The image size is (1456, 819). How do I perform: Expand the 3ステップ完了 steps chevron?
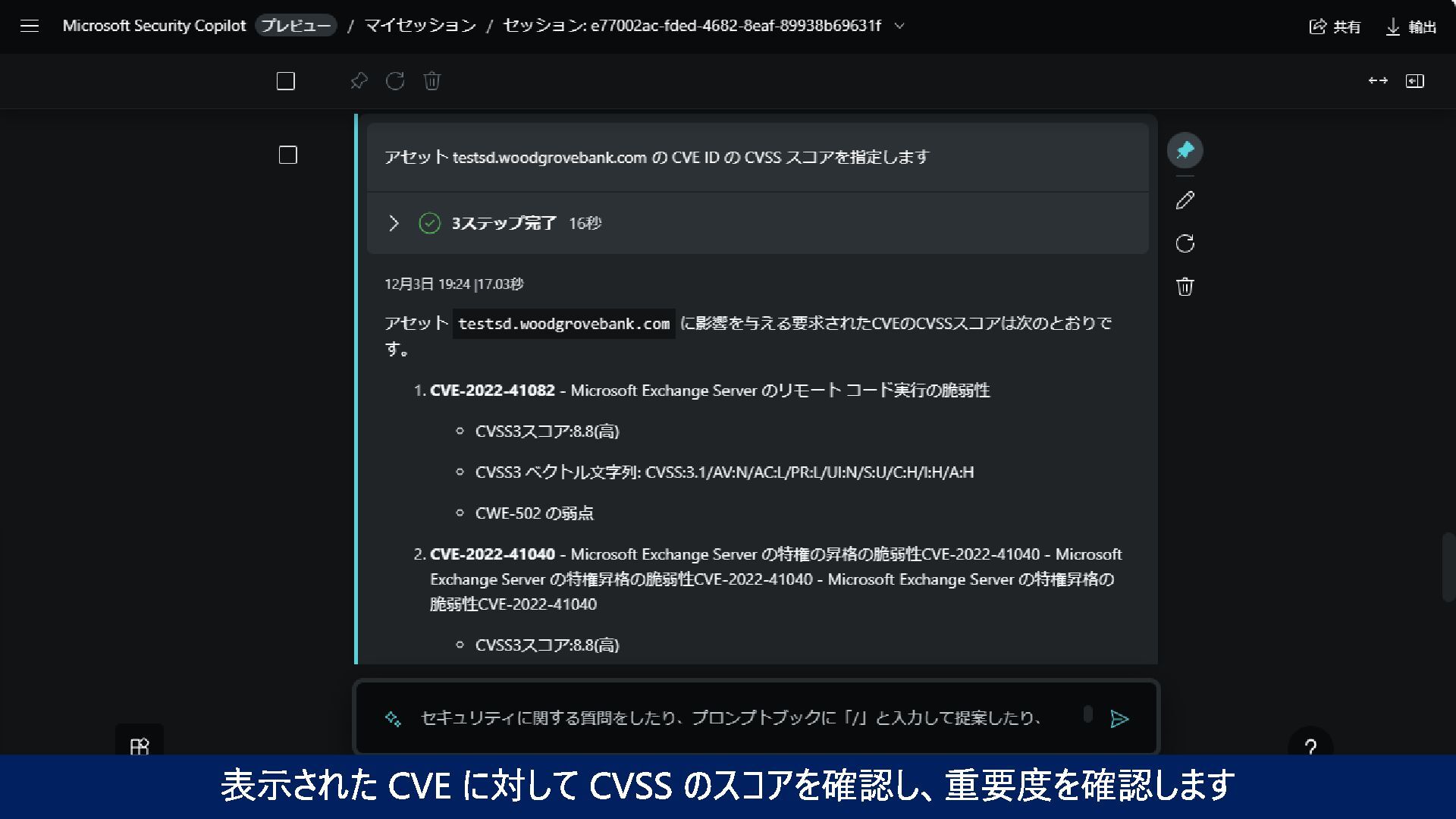[394, 223]
